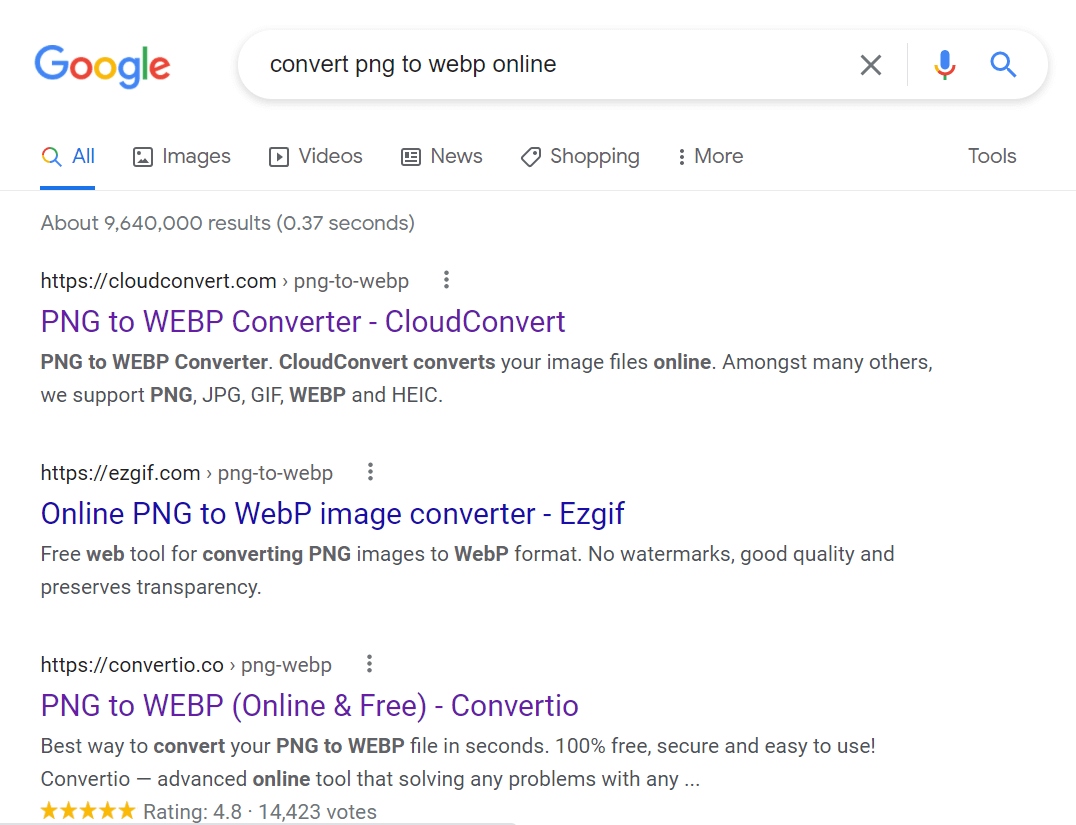Switch to the Videos tab
The image size is (1076, 825).
tap(316, 156)
